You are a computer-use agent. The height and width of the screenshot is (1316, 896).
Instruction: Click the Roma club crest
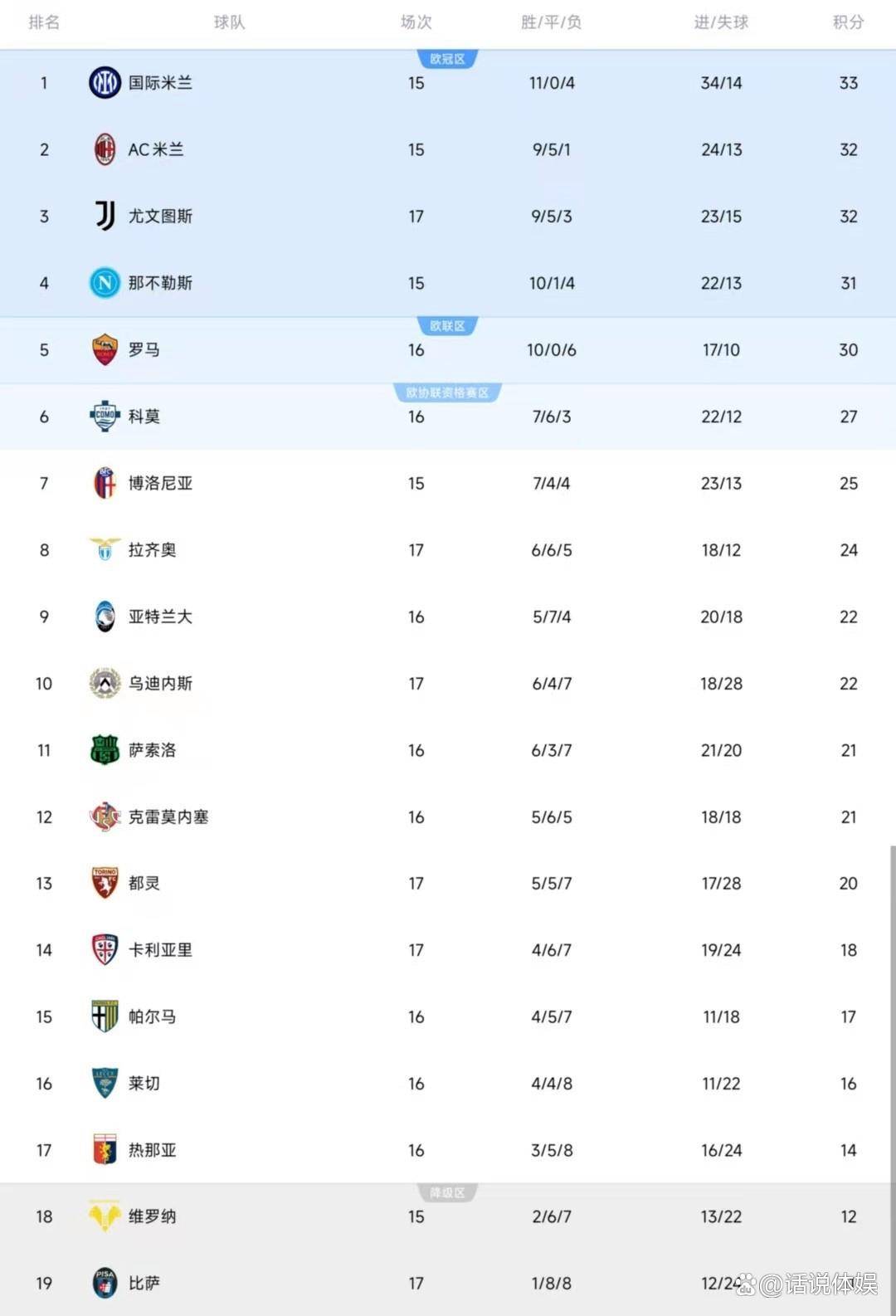(x=105, y=349)
